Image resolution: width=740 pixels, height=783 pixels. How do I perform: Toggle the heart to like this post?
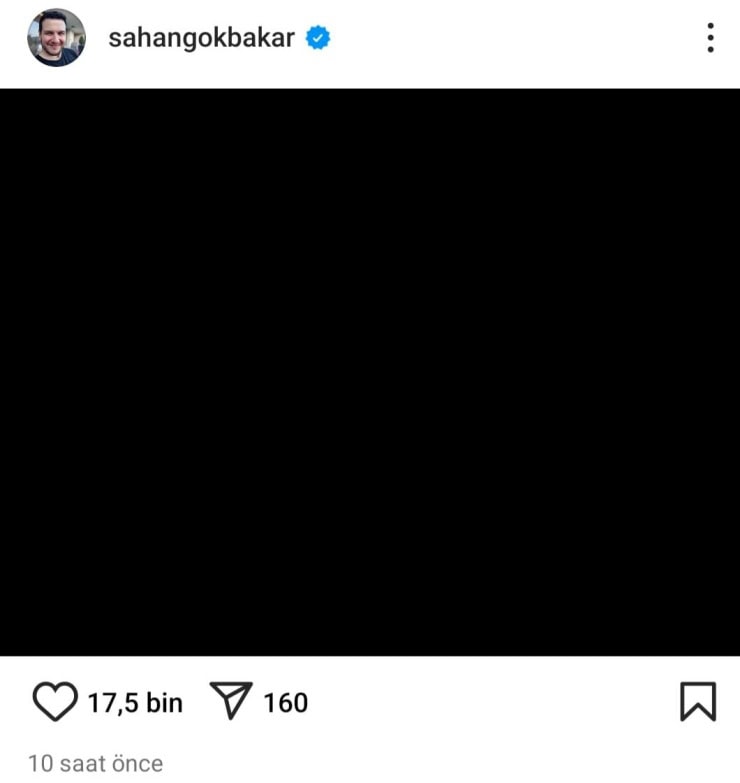coord(55,701)
